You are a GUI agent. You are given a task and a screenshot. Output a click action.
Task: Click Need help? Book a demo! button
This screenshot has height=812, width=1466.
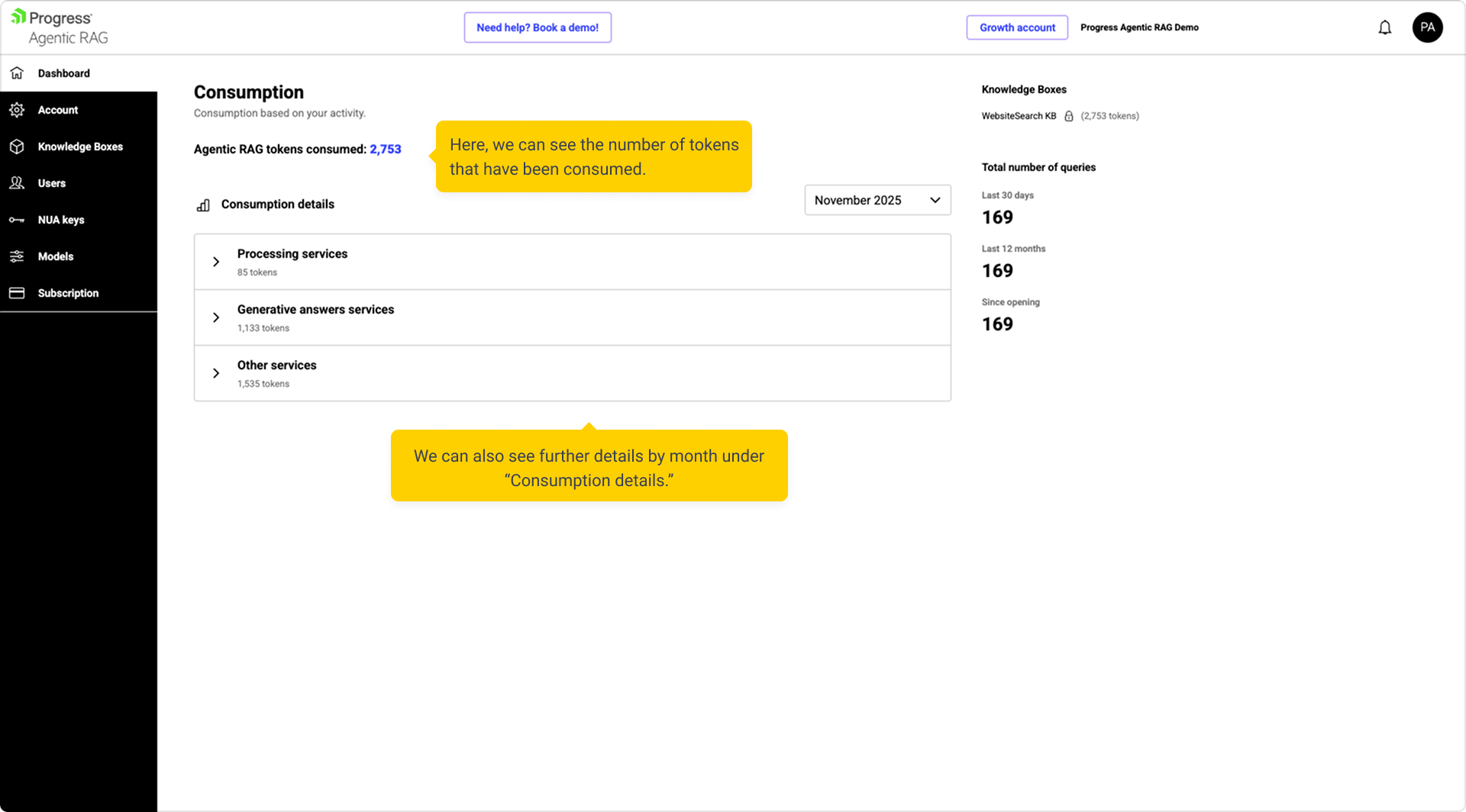[x=537, y=27]
